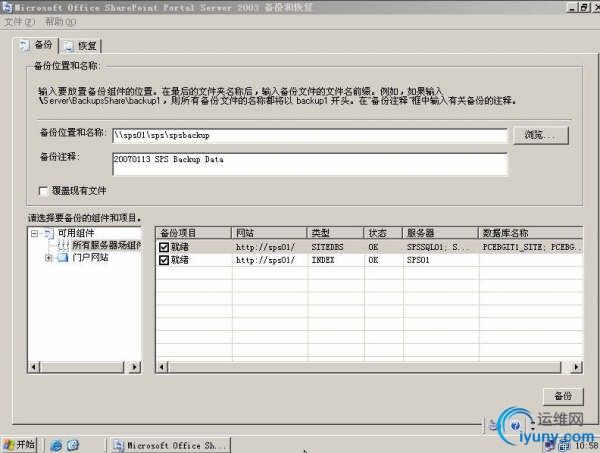Screen dimensions: 600x453
Task: Enable the 覆盖现有文件 checkbox
Action: tap(43, 191)
